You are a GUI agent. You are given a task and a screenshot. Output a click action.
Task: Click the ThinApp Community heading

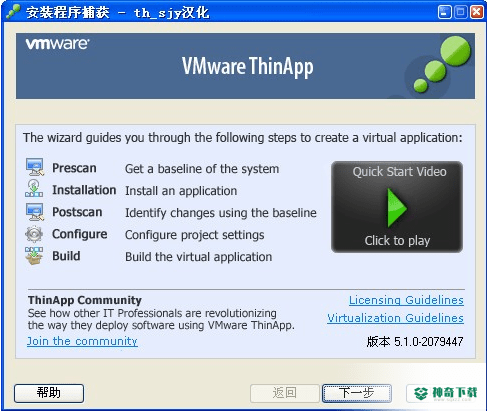tap(85, 300)
